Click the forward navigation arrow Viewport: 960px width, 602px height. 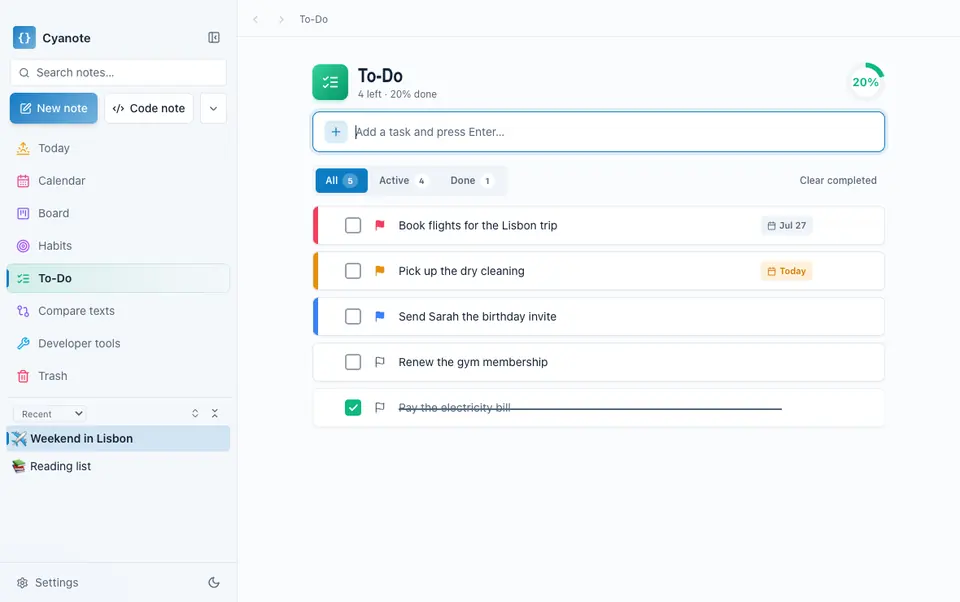pos(281,20)
